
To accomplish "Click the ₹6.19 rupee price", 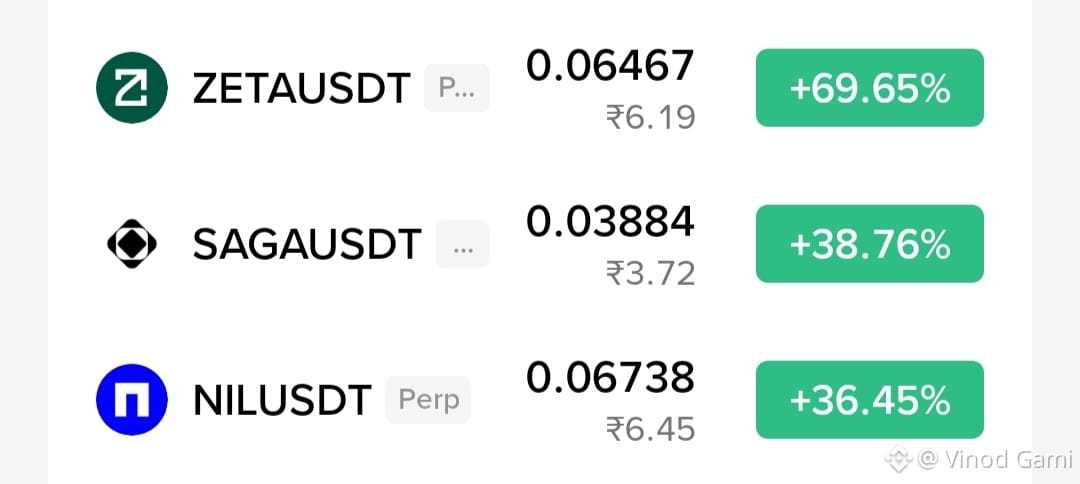I will pyautogui.click(x=651, y=118).
